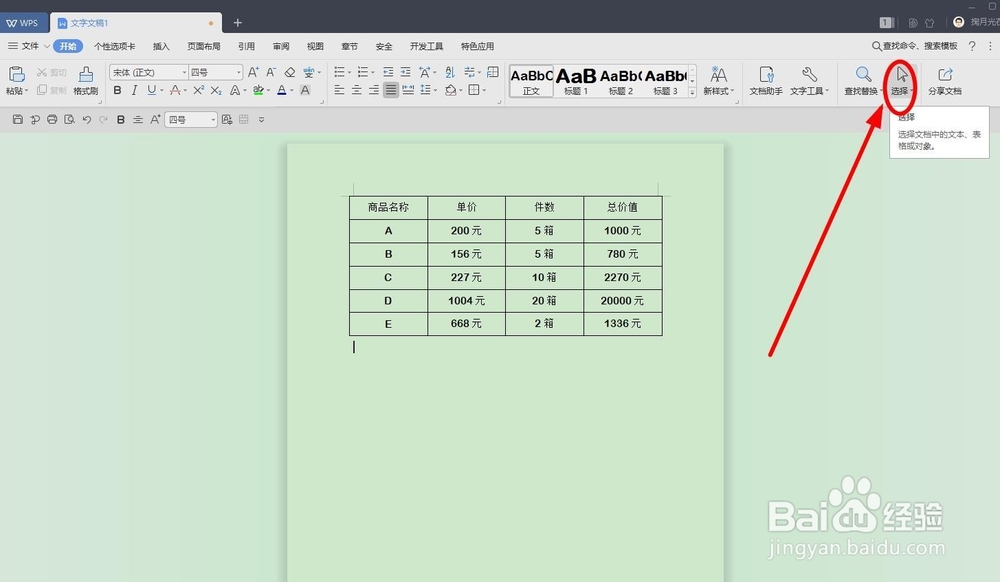Select the 格式刷 (Format Painter) tool
This screenshot has width=1000, height=582.
point(85,84)
